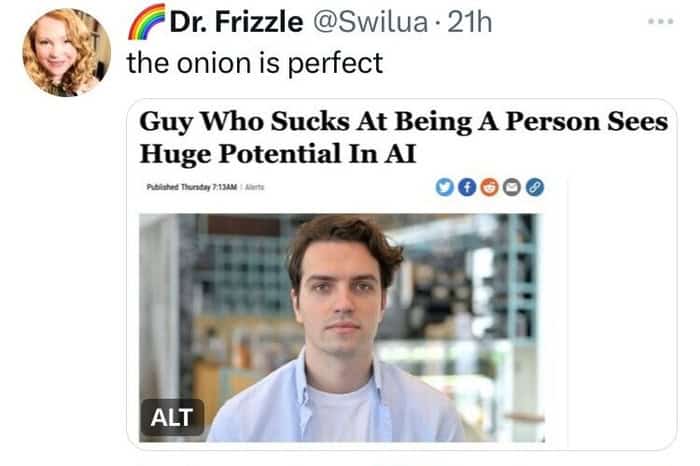Click the Published Thursday 7:13AM text
The height and width of the screenshot is (466, 700).
coord(192,187)
